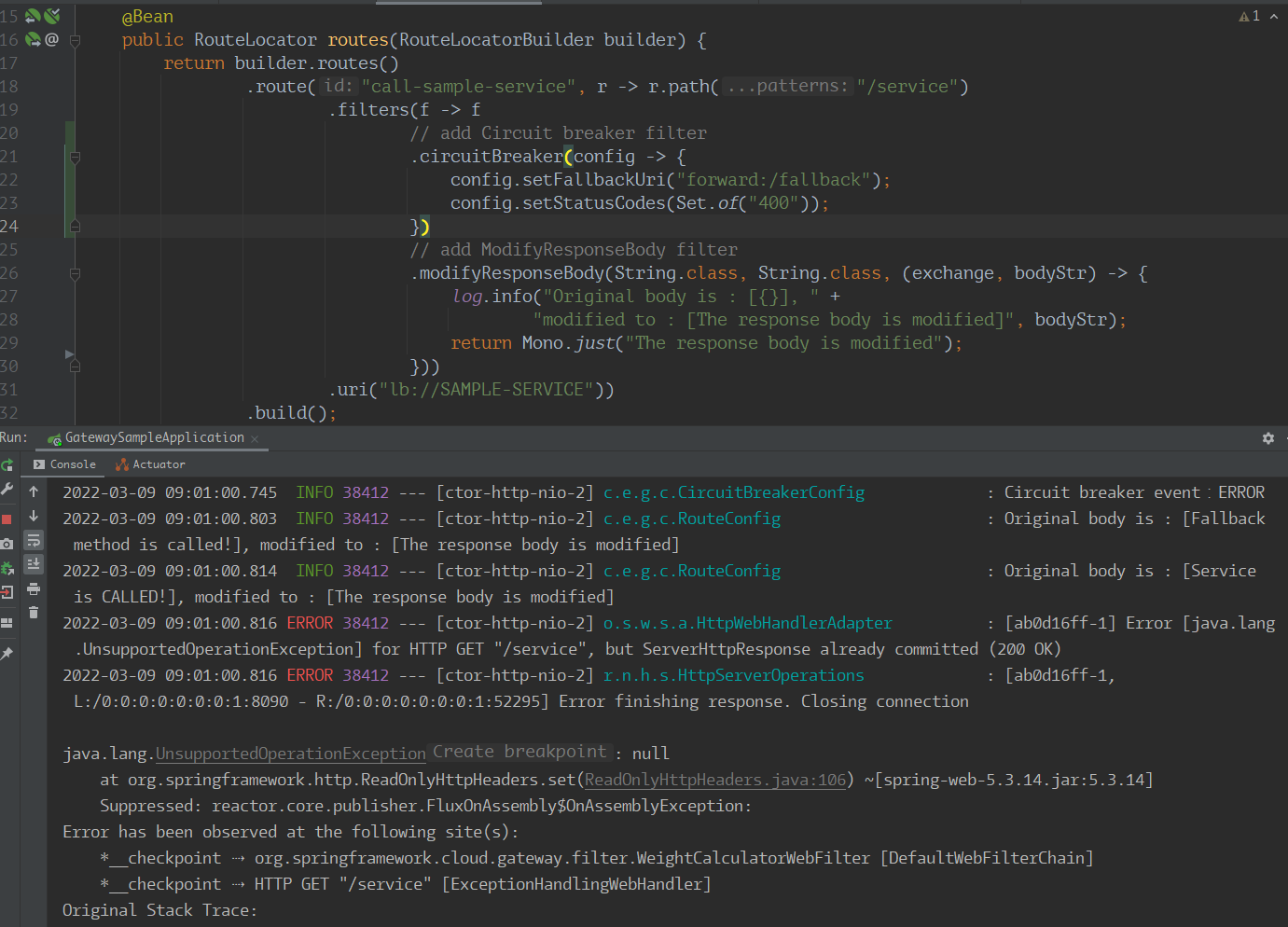The width and height of the screenshot is (1288, 927).
Task: Click the Restore Layout icon in Run sidebar
Action: point(7,622)
